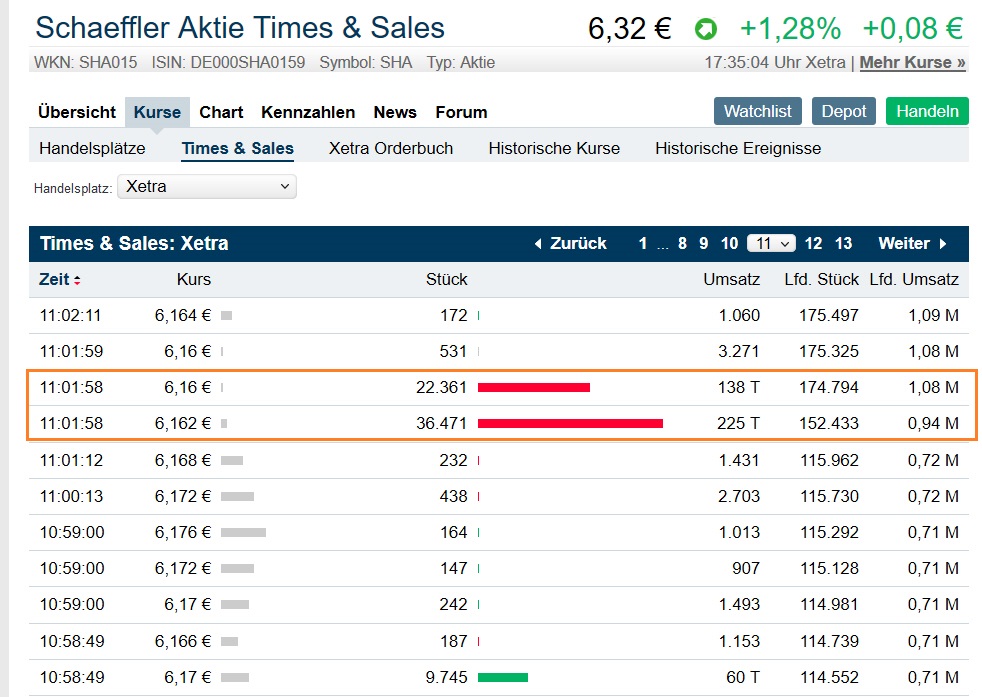The width and height of the screenshot is (982, 697).
Task: Open the Forum tab
Action: 461,112
